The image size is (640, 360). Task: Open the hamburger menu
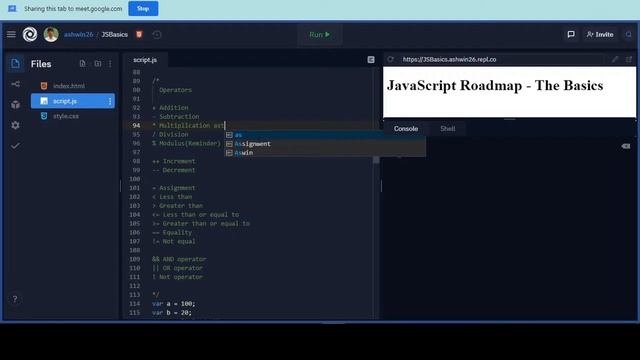11,34
